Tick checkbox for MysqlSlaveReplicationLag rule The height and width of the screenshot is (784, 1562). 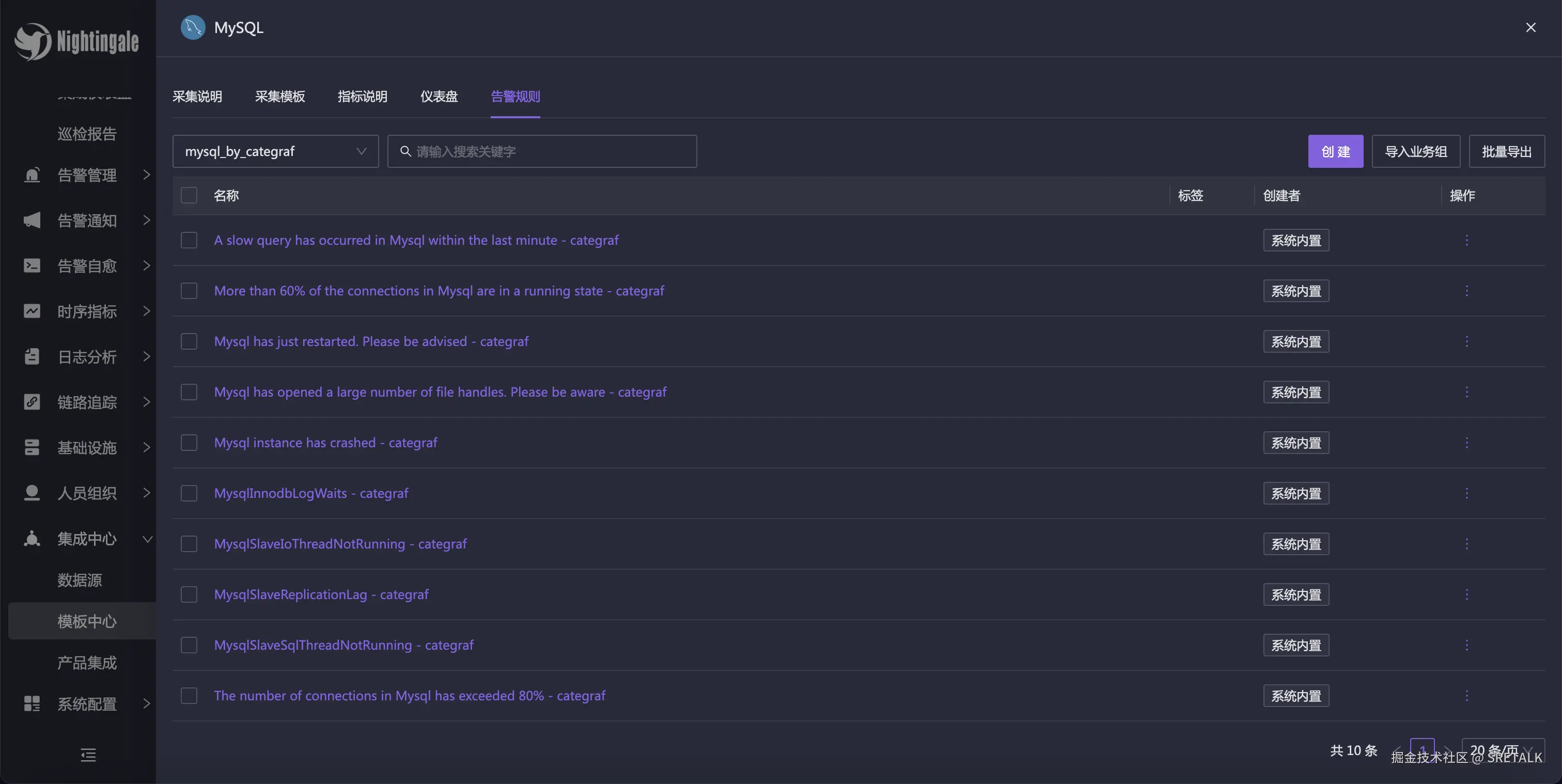point(189,594)
